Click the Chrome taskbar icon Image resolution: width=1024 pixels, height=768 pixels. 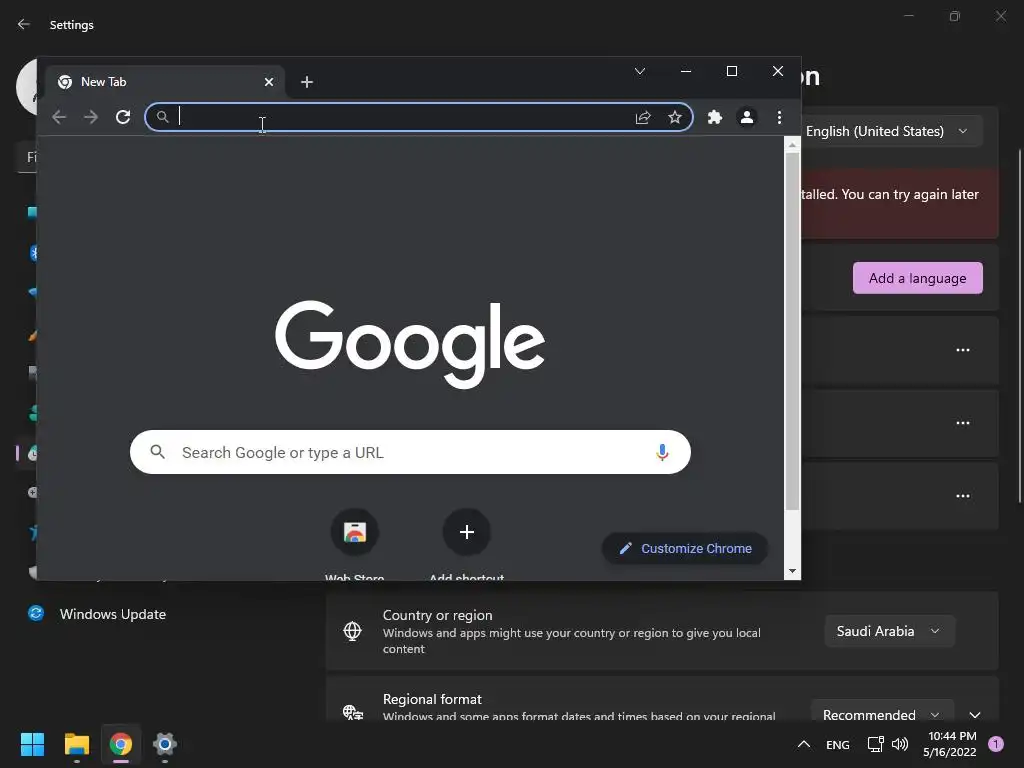click(x=121, y=744)
